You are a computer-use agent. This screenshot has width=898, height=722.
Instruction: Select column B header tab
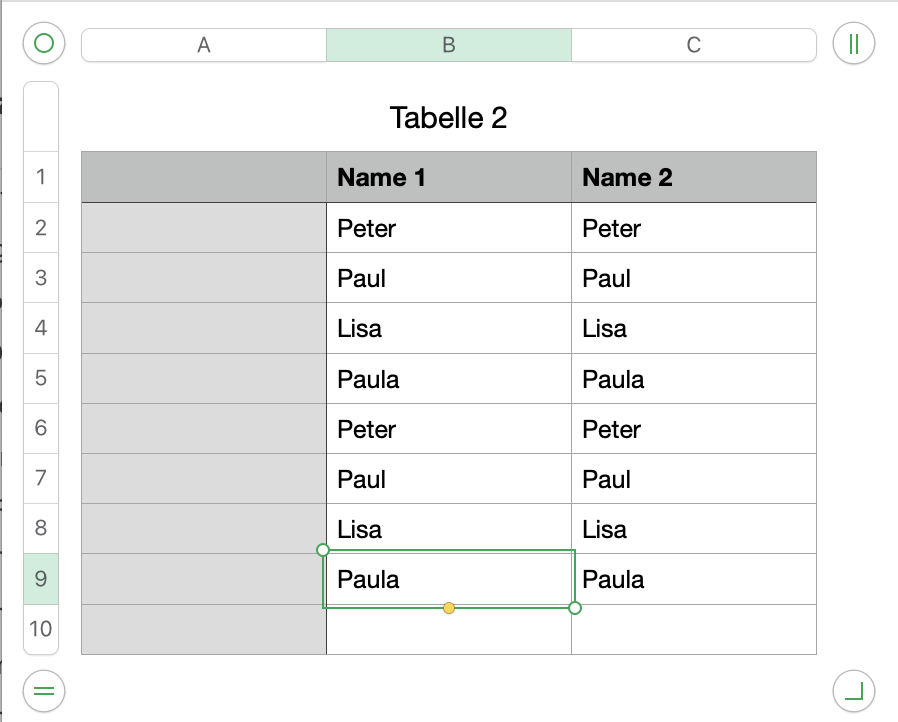coord(449,45)
